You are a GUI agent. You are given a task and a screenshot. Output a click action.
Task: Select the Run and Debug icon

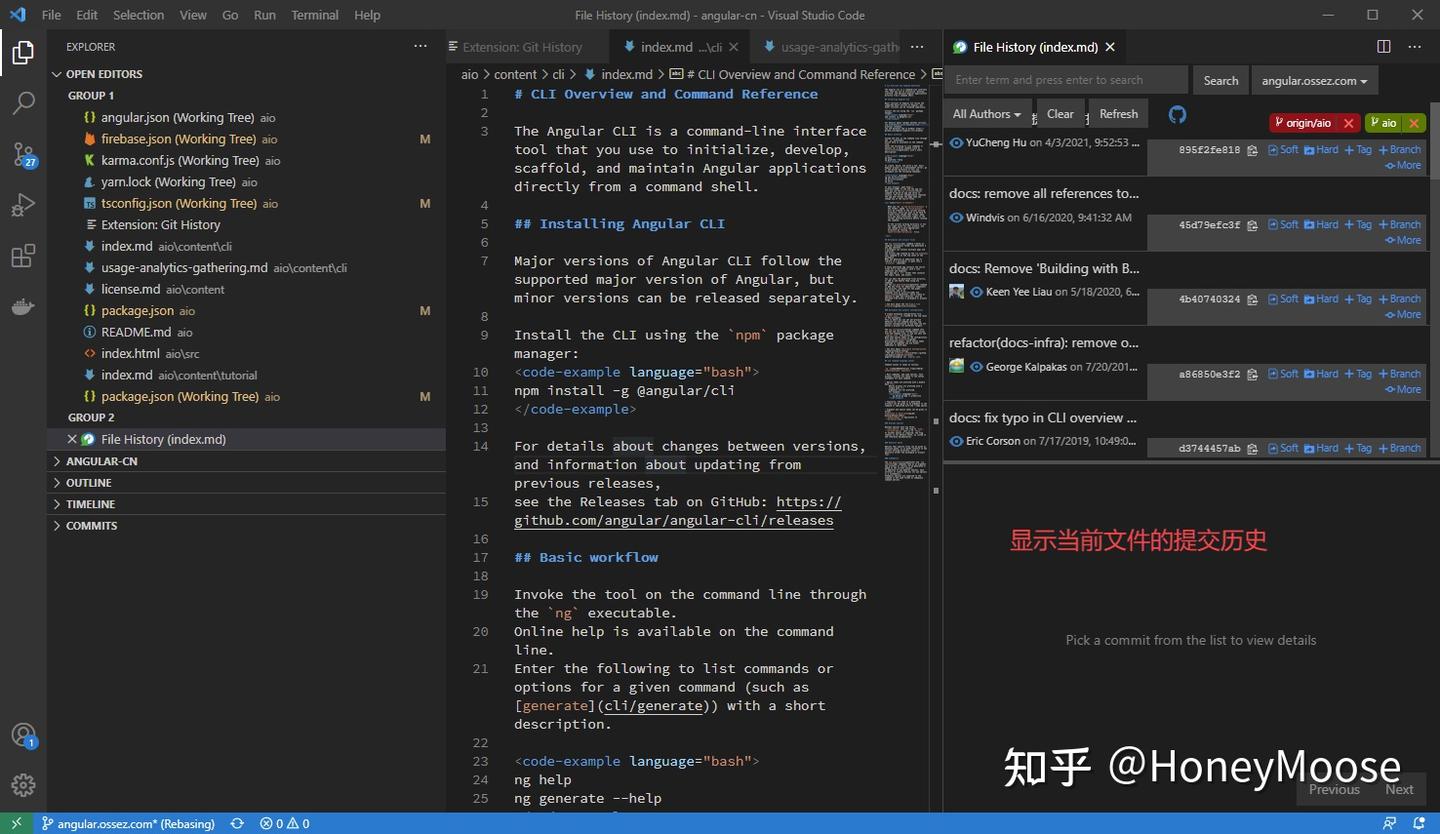tap(24, 205)
